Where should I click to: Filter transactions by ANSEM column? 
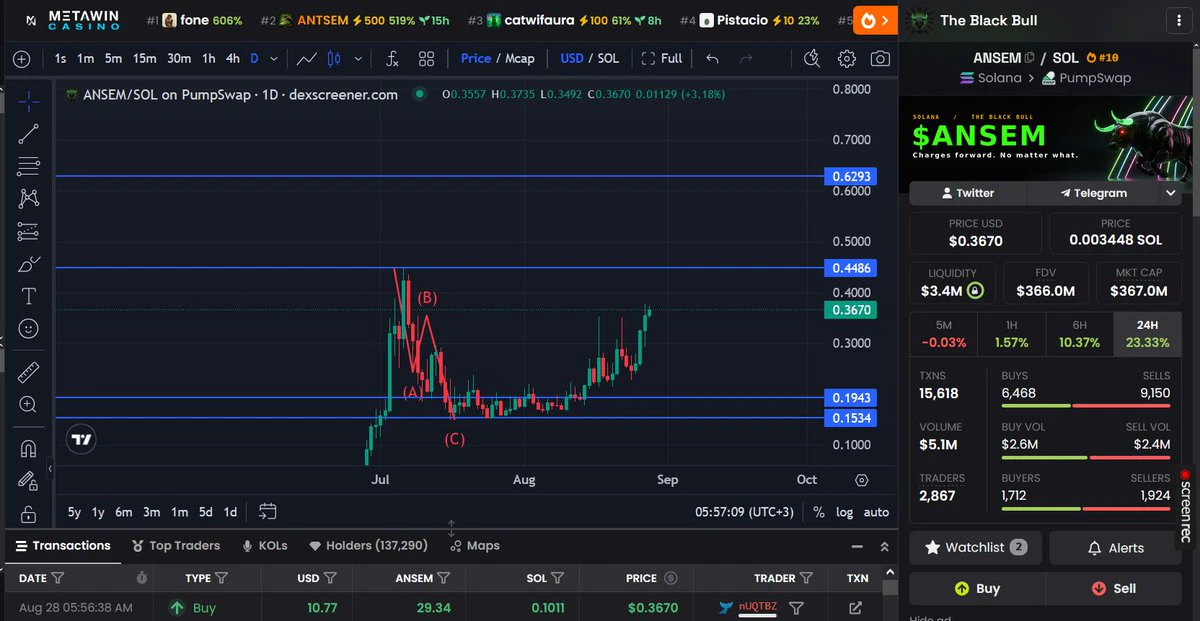444,578
